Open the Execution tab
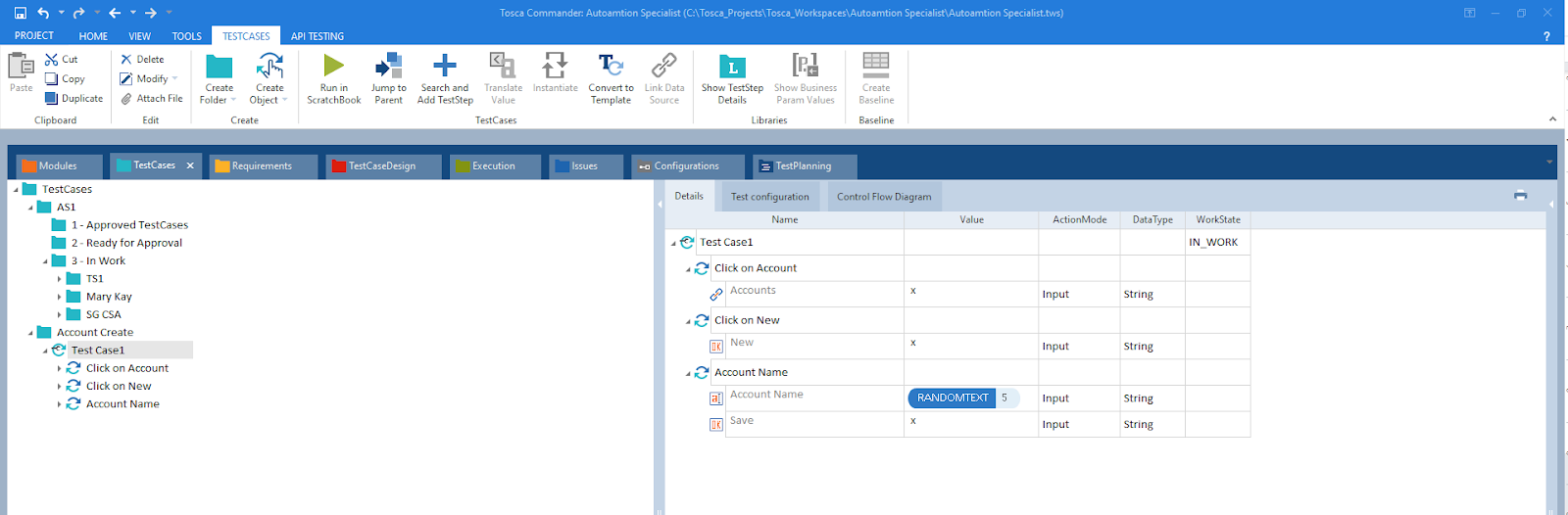Image resolution: width=1568 pixels, height=515 pixels. 494,166
